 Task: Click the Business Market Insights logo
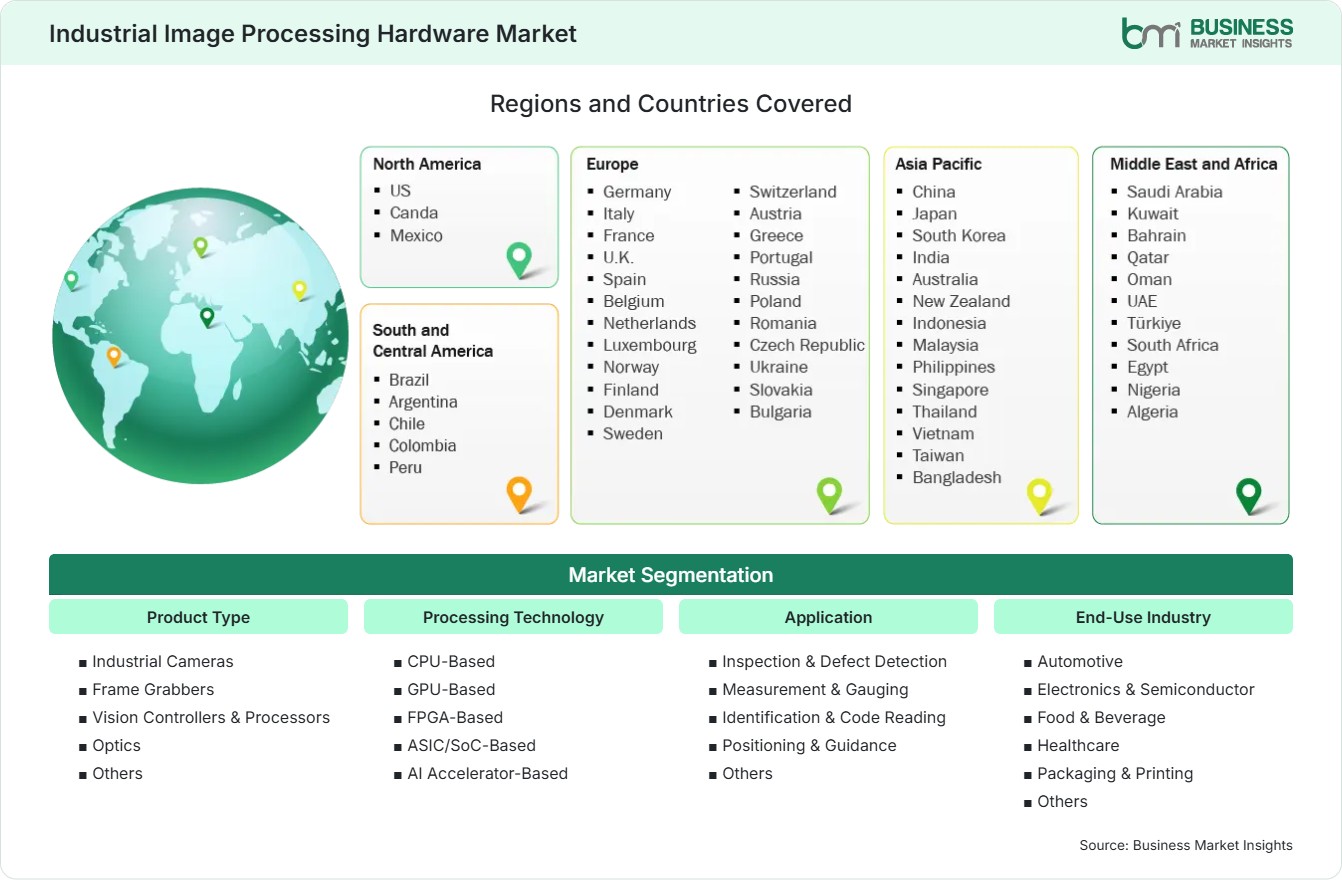(x=1206, y=32)
